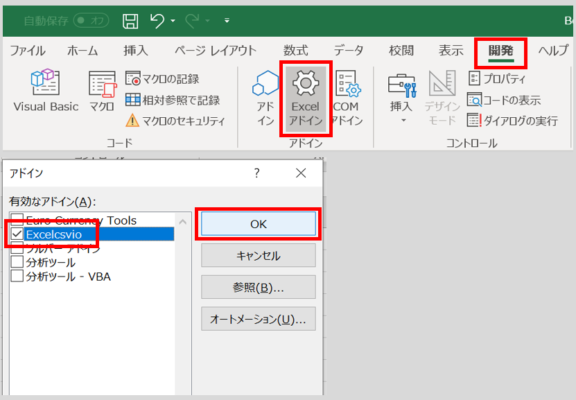
Task: Uncheck the Excelcsvio add-in checkbox
Action: click(x=17, y=234)
